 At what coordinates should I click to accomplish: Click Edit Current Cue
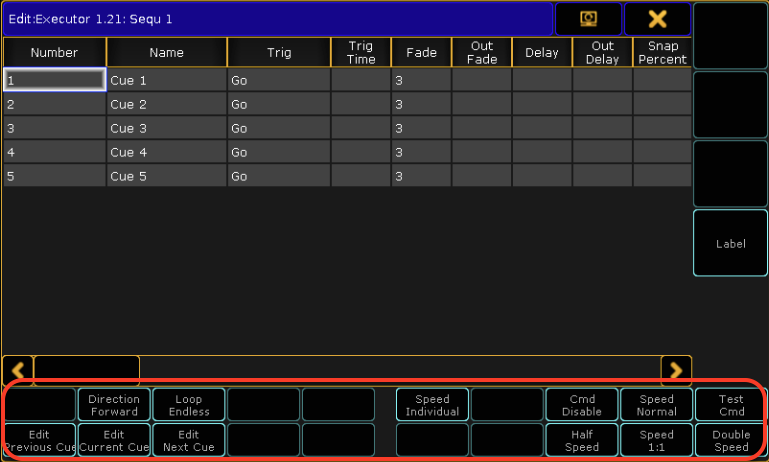click(114, 441)
